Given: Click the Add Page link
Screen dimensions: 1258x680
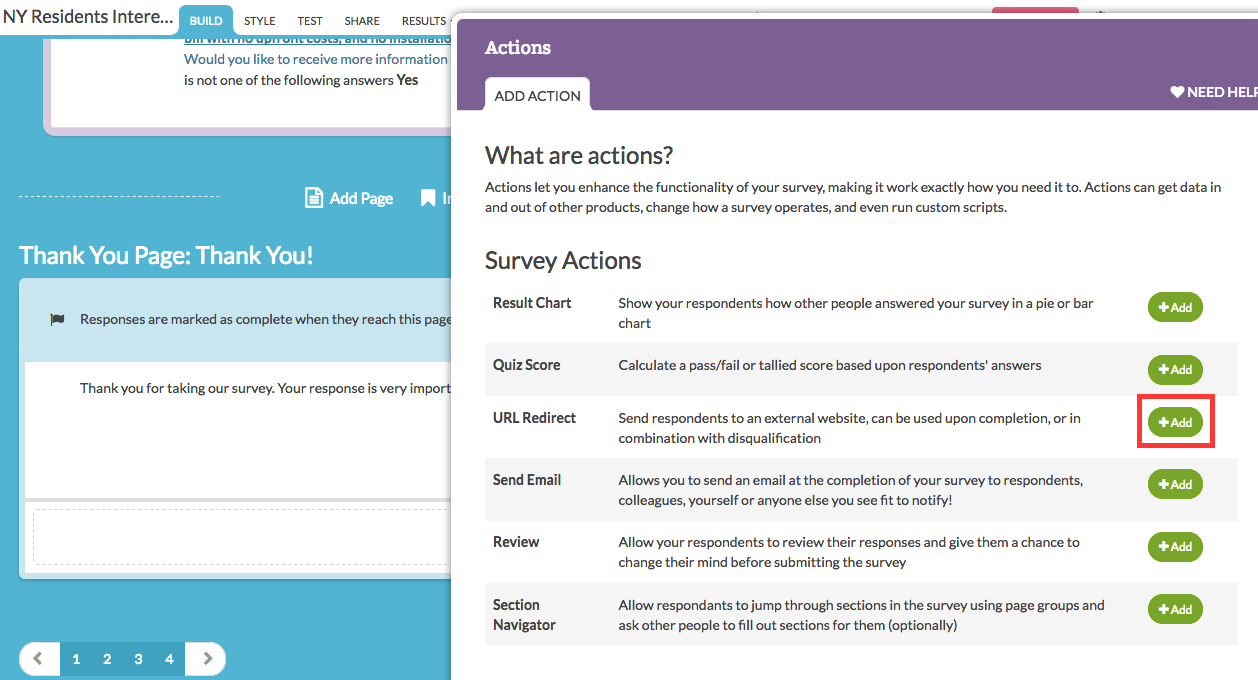Looking at the screenshot, I should 361,198.
